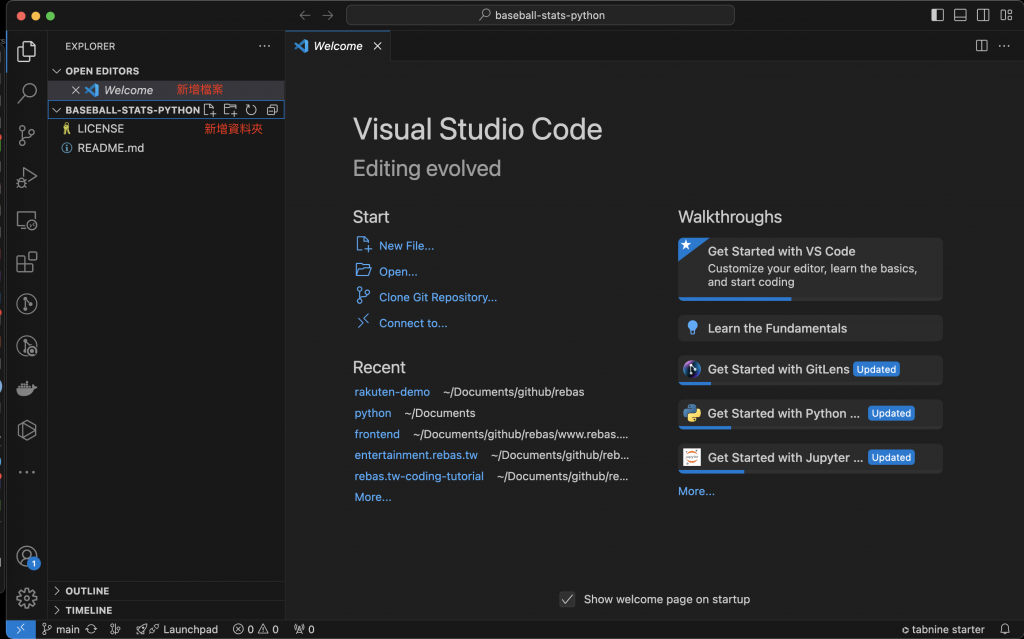Open the Source Control view

[27, 135]
